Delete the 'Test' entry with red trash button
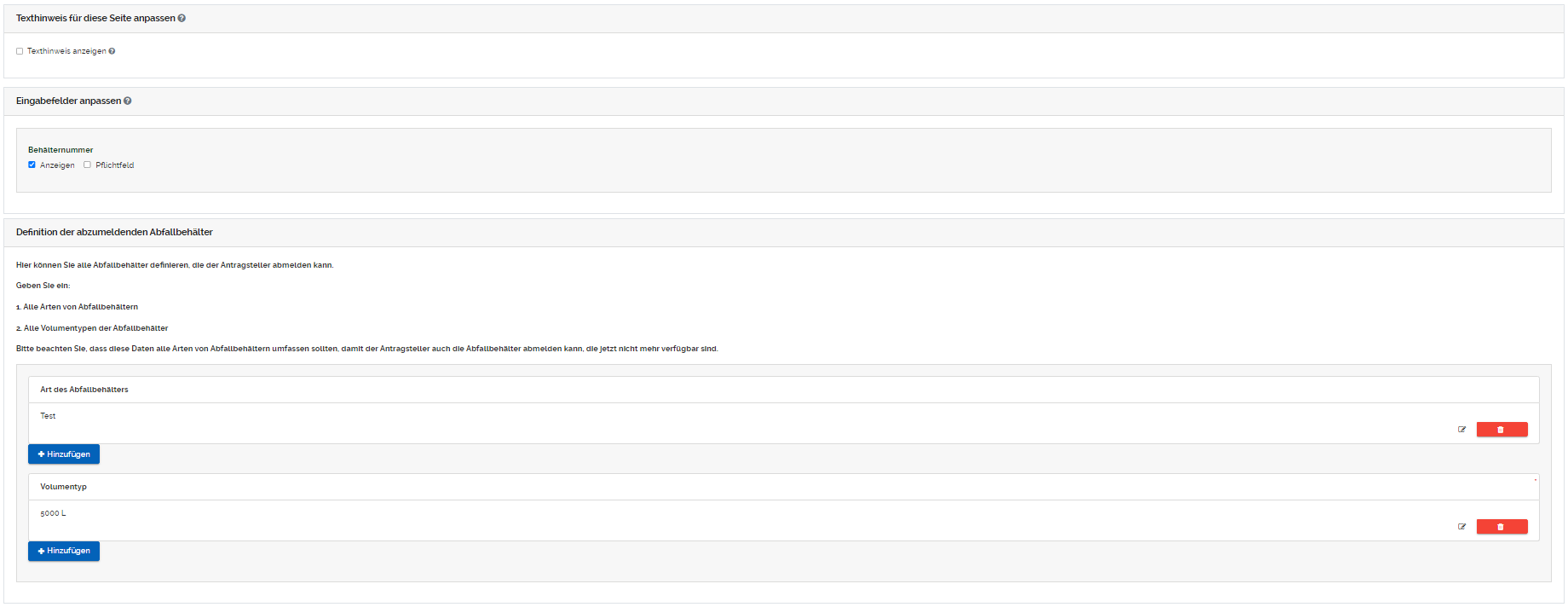Screen dimensions: 1568x607 [1502, 430]
